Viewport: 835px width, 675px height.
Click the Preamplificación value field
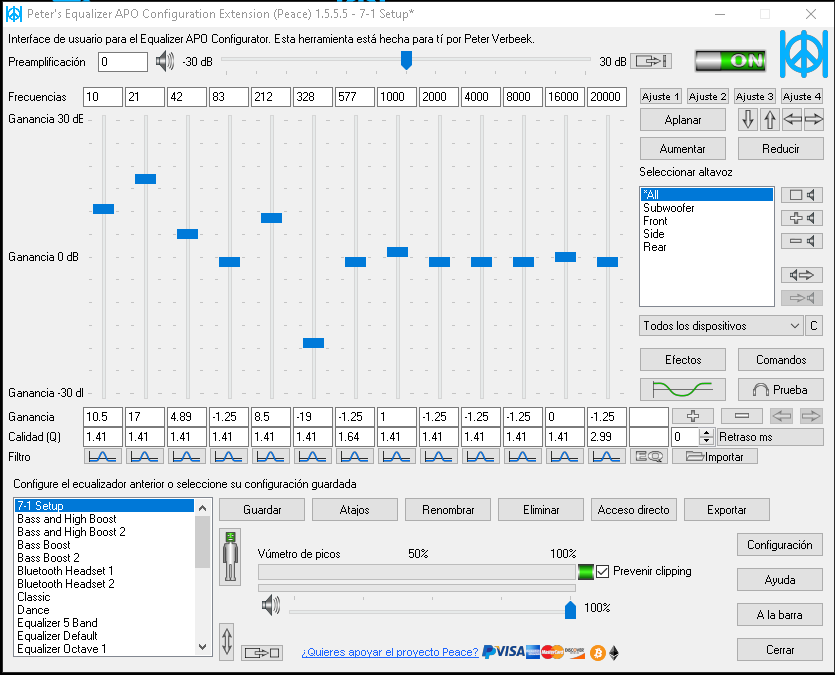tap(123, 62)
